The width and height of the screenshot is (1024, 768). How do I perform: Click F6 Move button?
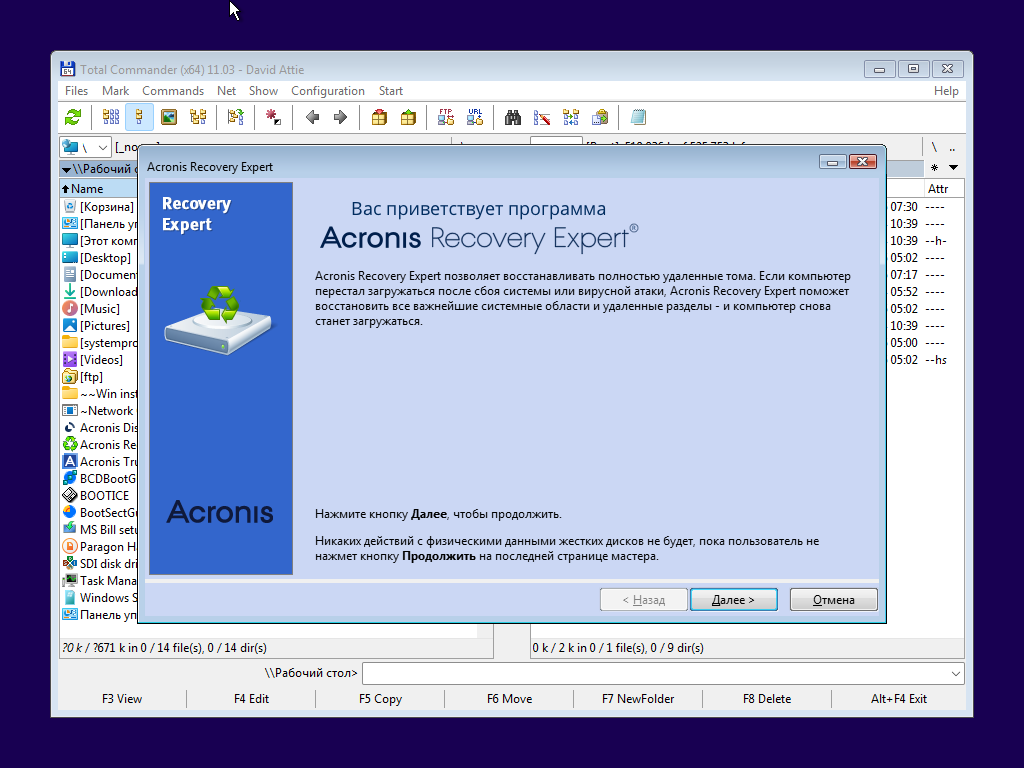[x=509, y=699]
